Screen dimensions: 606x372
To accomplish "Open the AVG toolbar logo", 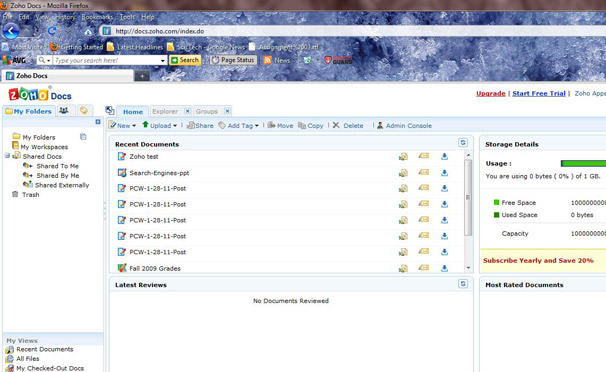I will coord(14,60).
